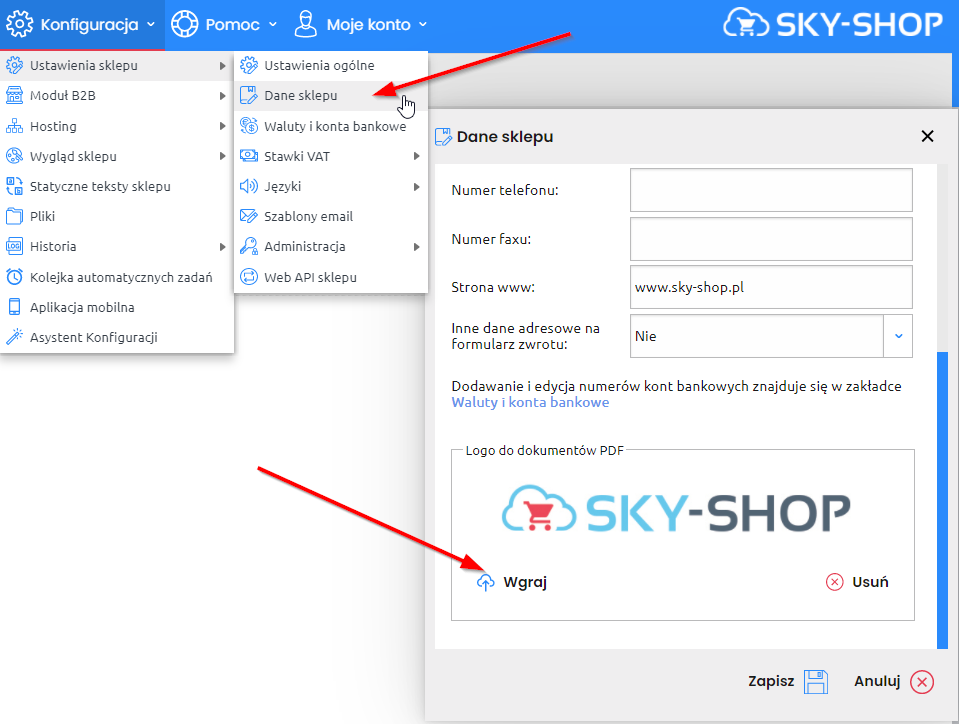Click the red circle icon beside Usuń
This screenshot has width=959, height=724.
[x=834, y=582]
